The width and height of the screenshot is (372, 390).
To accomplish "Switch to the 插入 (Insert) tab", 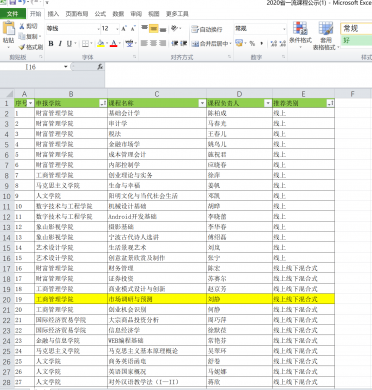I will tap(53, 14).
